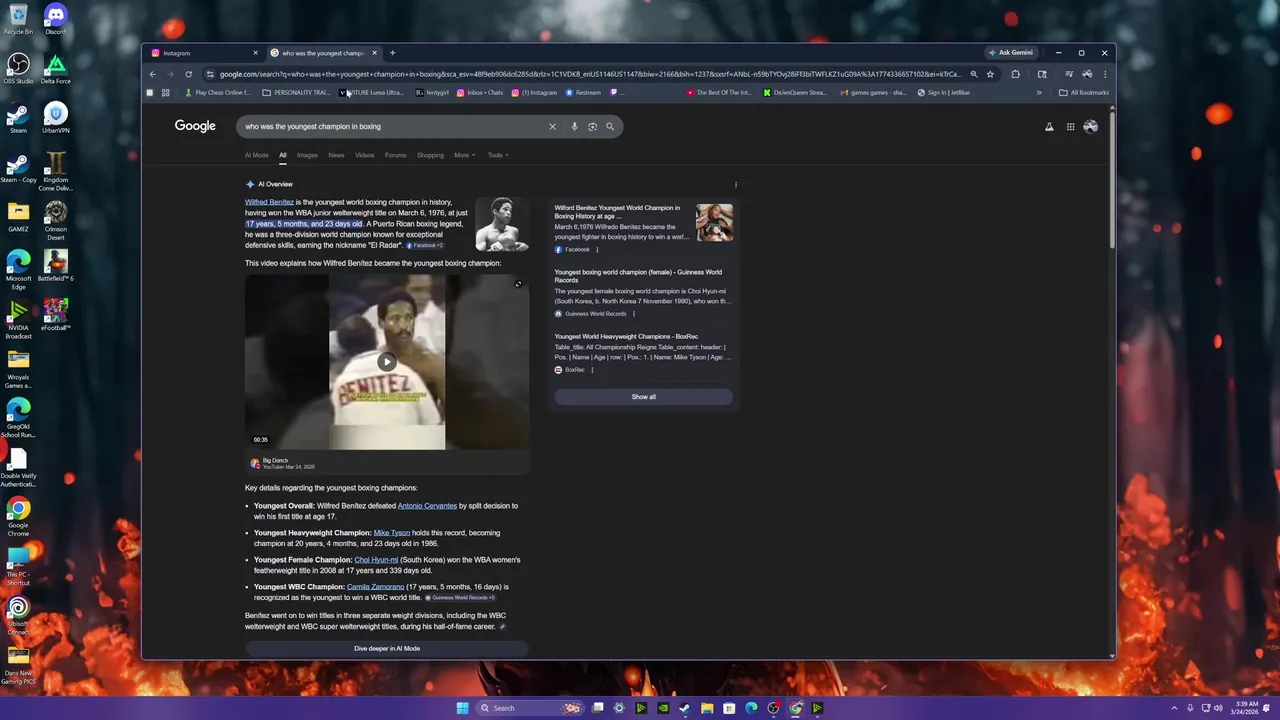This screenshot has height=720, width=1280.
Task: Switch to the AI Mode tab
Action: tap(257, 155)
